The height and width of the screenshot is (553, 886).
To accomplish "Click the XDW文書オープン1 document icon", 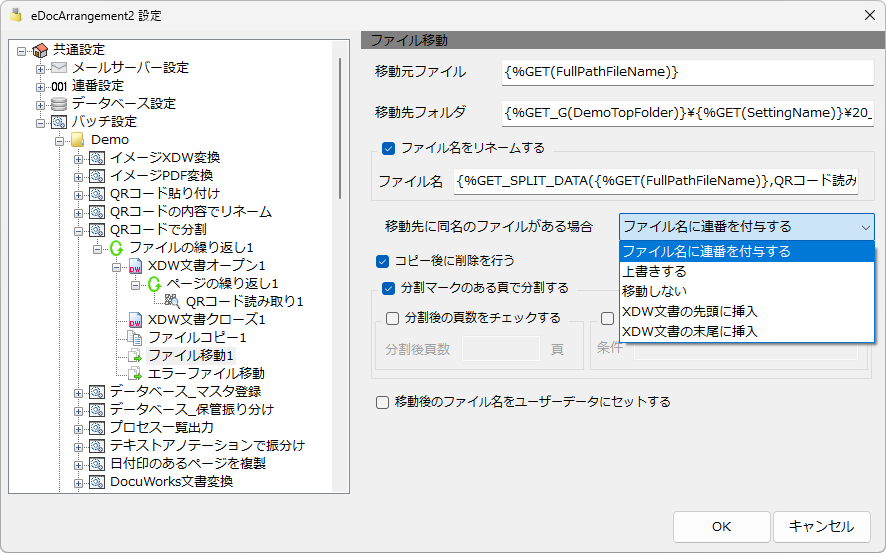I will click(x=135, y=266).
